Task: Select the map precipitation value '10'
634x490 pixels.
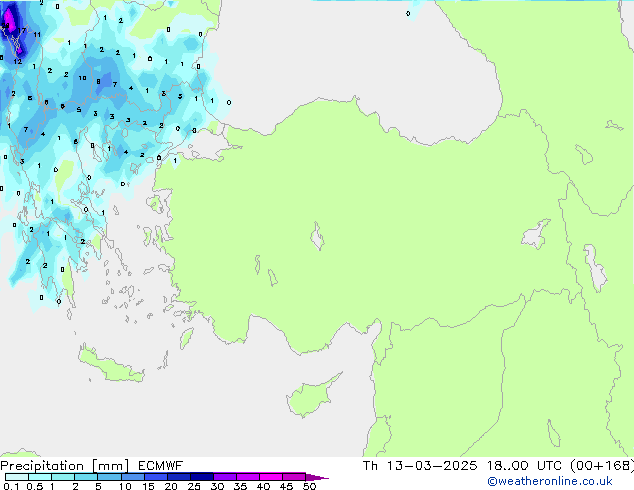Action: point(82,78)
